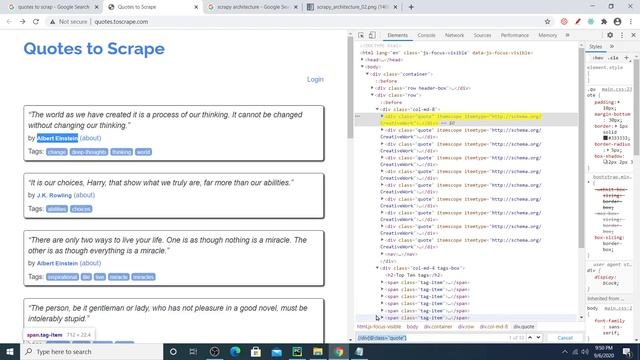Collapse div col-md-4 tags-box node

point(377,268)
